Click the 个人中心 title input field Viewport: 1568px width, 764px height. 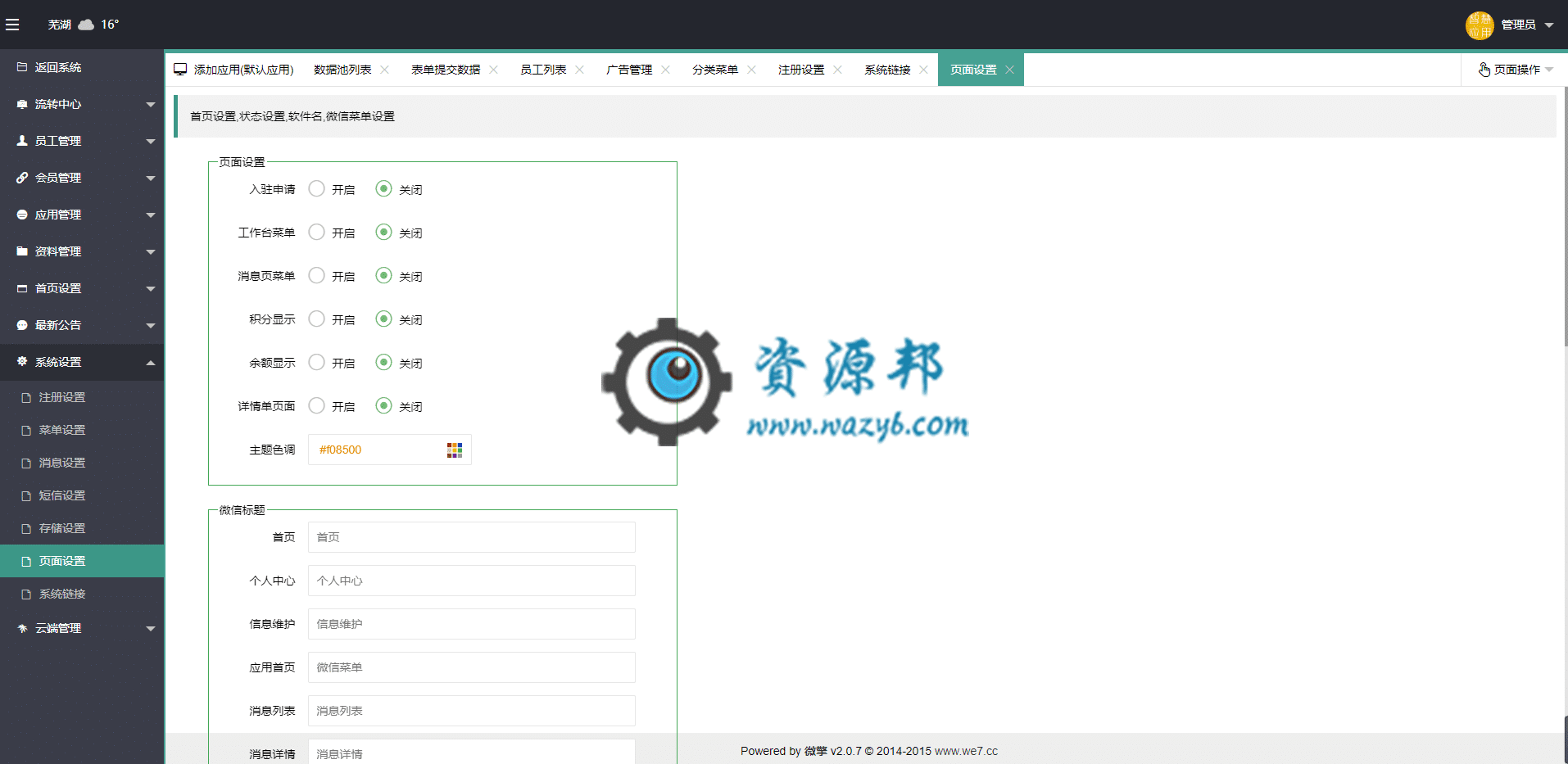click(x=472, y=581)
